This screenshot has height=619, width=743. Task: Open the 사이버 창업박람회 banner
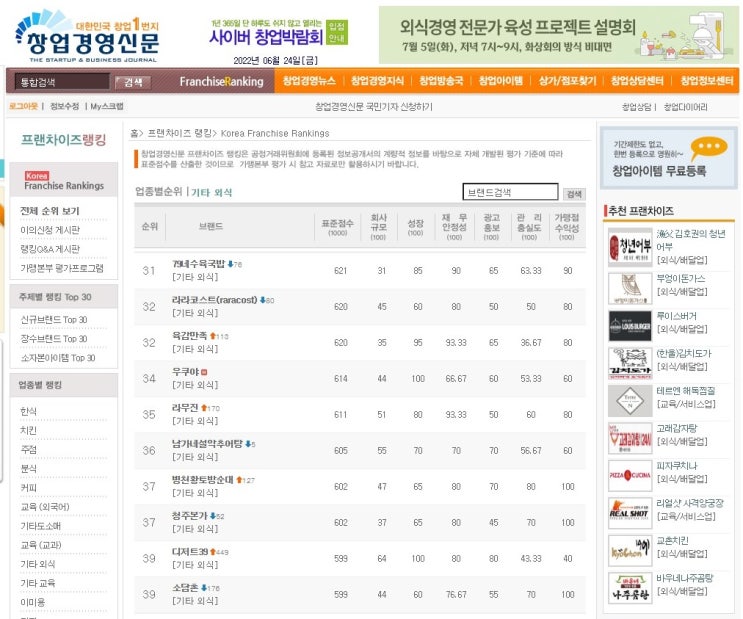click(x=279, y=33)
